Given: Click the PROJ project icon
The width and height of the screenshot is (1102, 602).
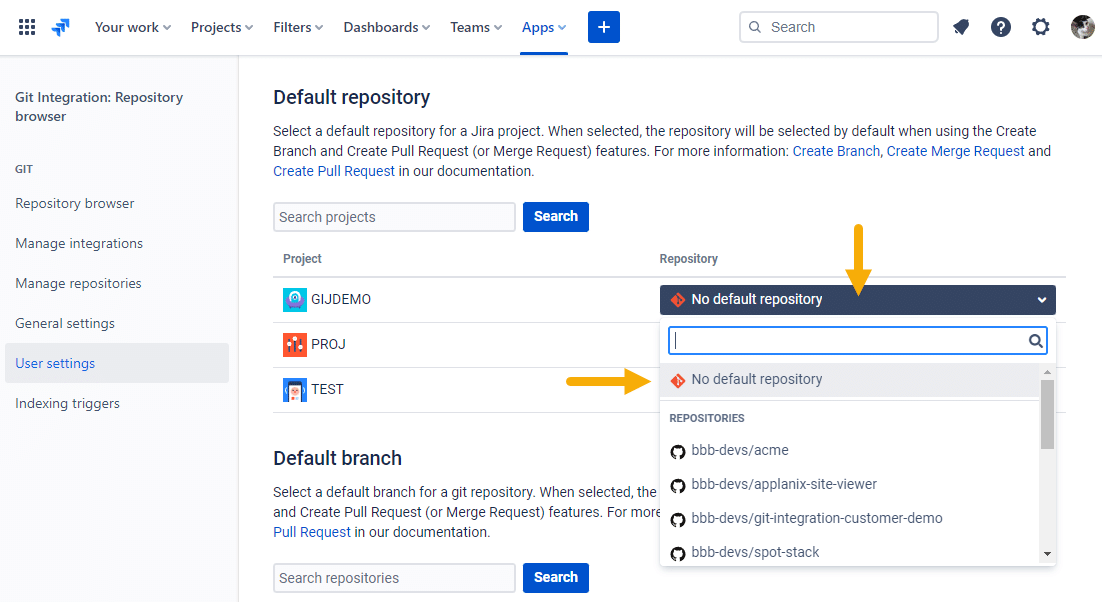Looking at the screenshot, I should click(x=294, y=345).
